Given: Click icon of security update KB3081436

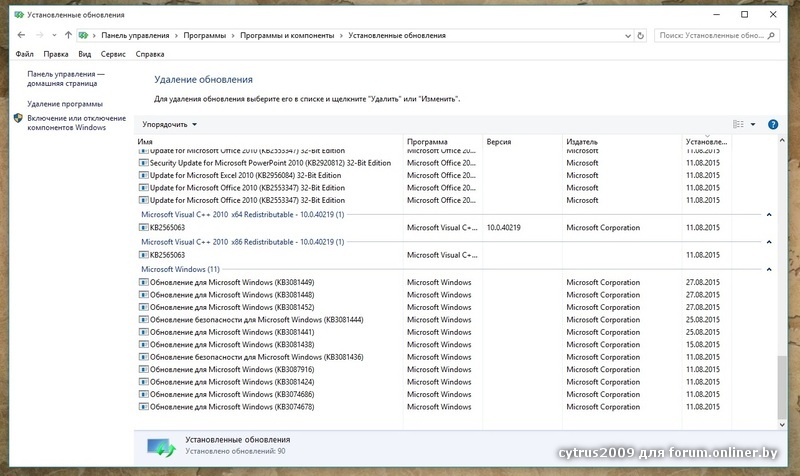Looking at the screenshot, I should click(x=143, y=357).
